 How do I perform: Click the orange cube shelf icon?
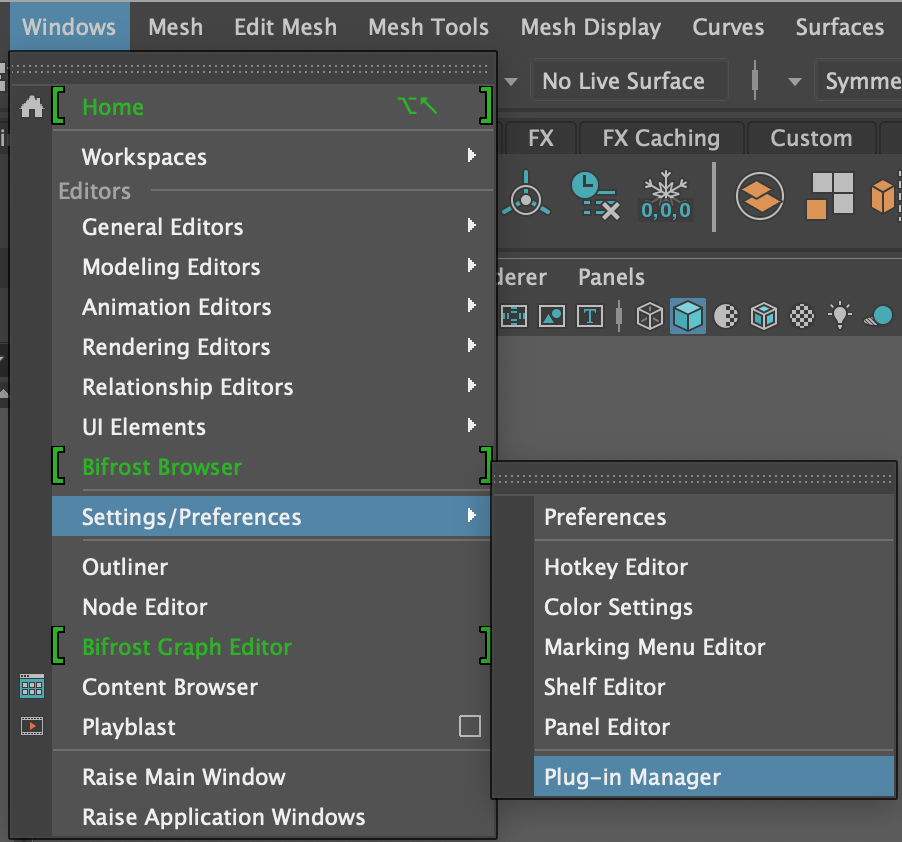pyautogui.click(x=885, y=196)
